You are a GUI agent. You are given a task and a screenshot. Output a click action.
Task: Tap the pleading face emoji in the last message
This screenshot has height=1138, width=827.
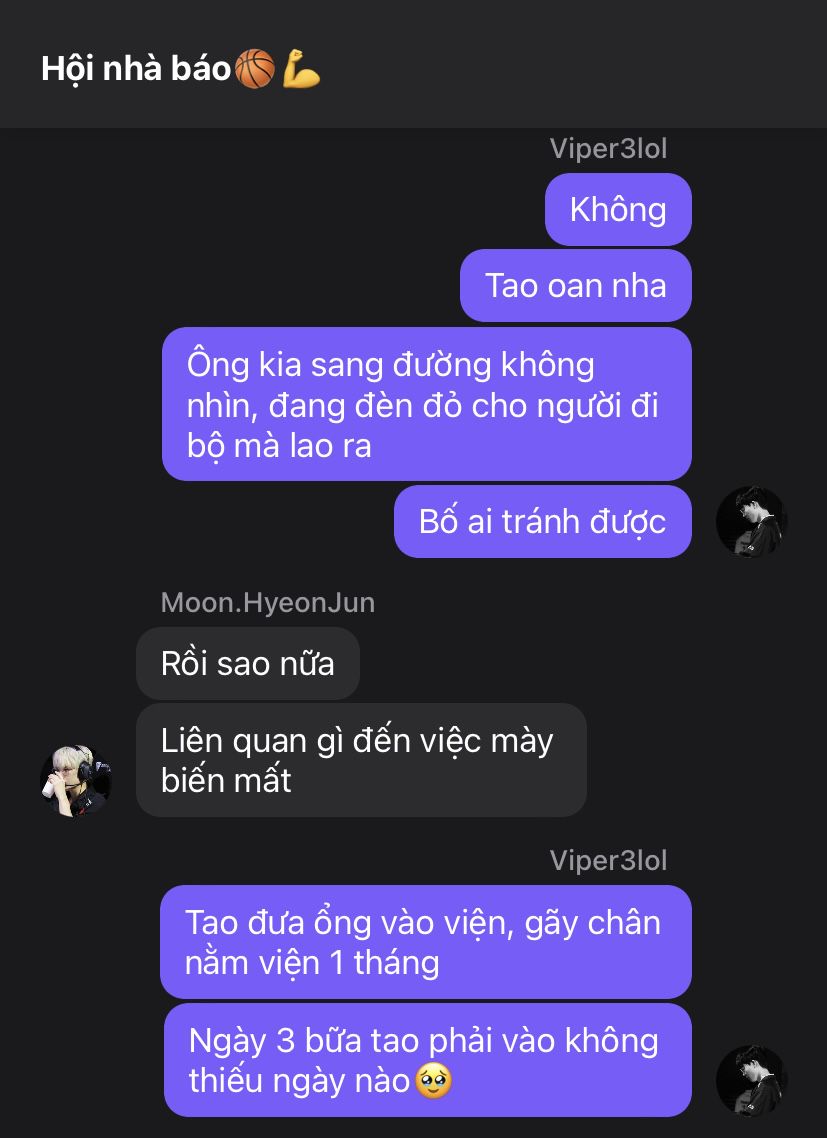[433, 1081]
